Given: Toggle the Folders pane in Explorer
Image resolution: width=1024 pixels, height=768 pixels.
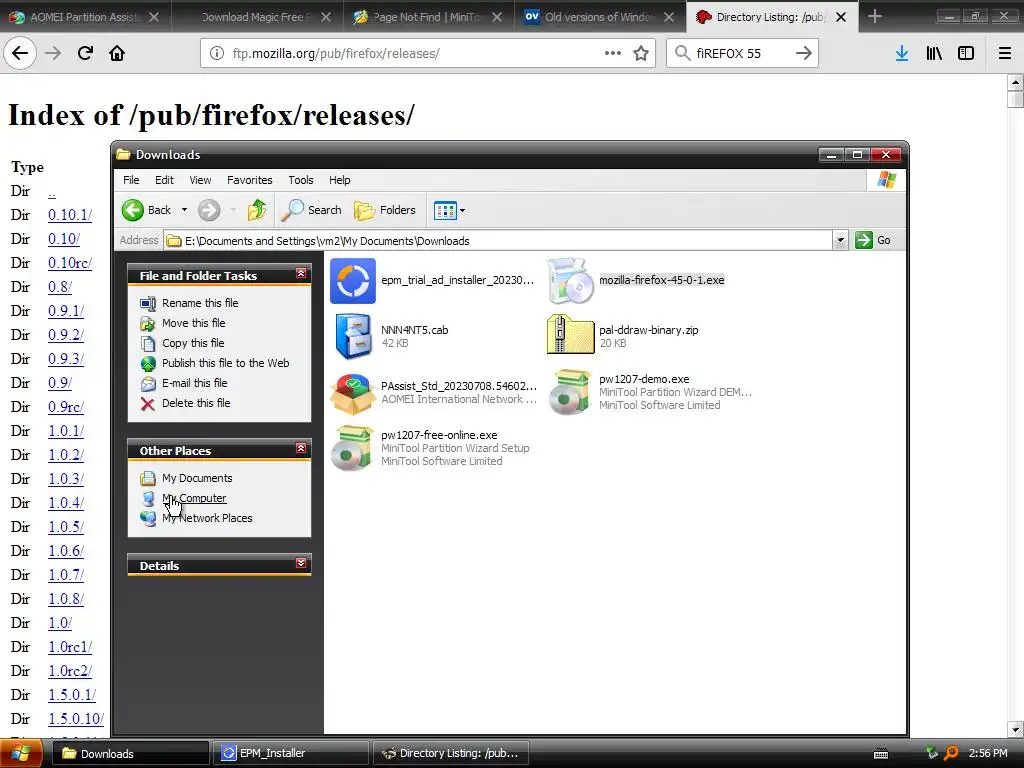Looking at the screenshot, I should pos(385,210).
